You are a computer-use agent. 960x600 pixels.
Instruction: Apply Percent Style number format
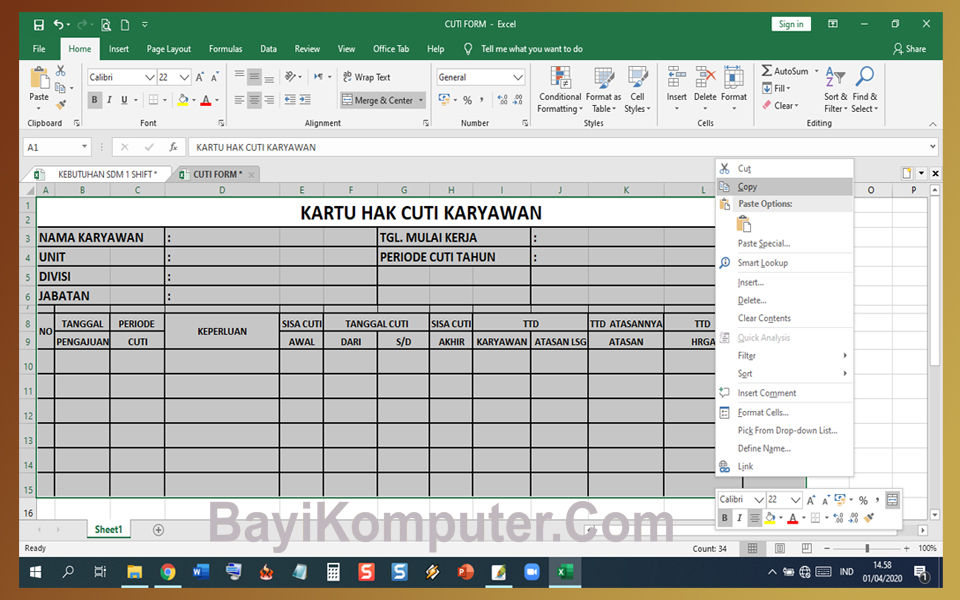[x=468, y=99]
